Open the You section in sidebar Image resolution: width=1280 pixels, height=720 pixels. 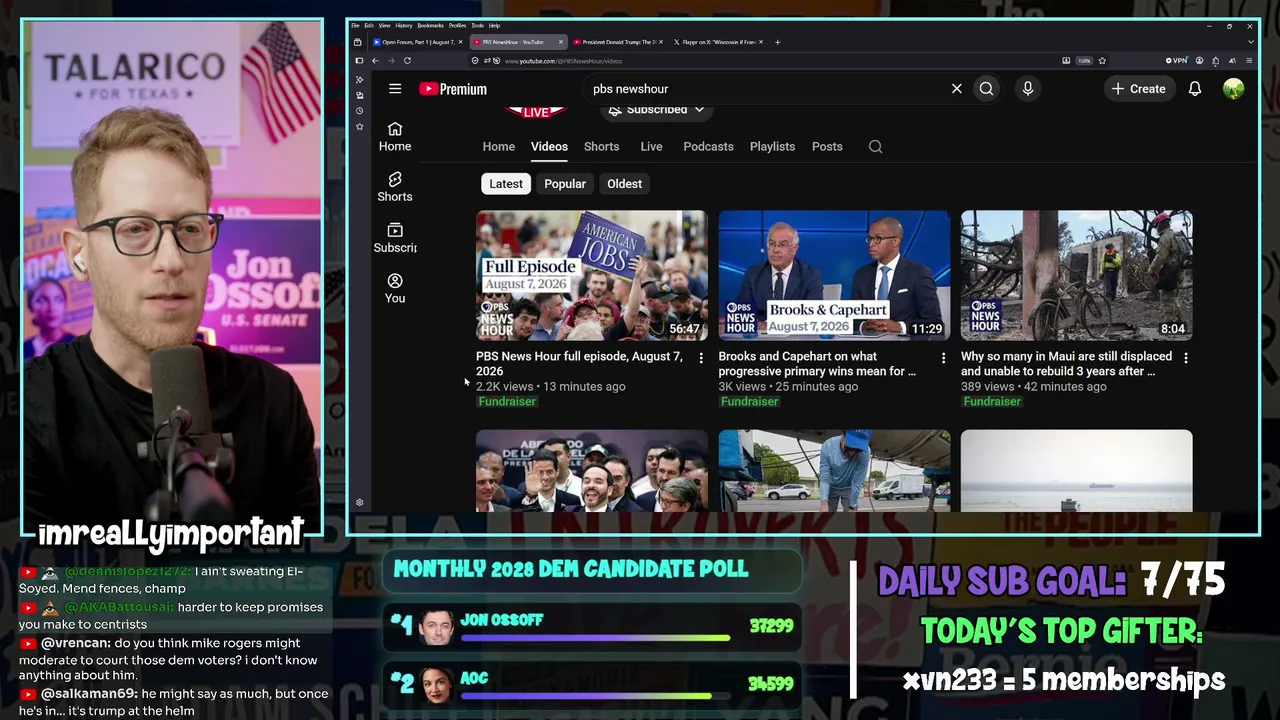point(395,288)
